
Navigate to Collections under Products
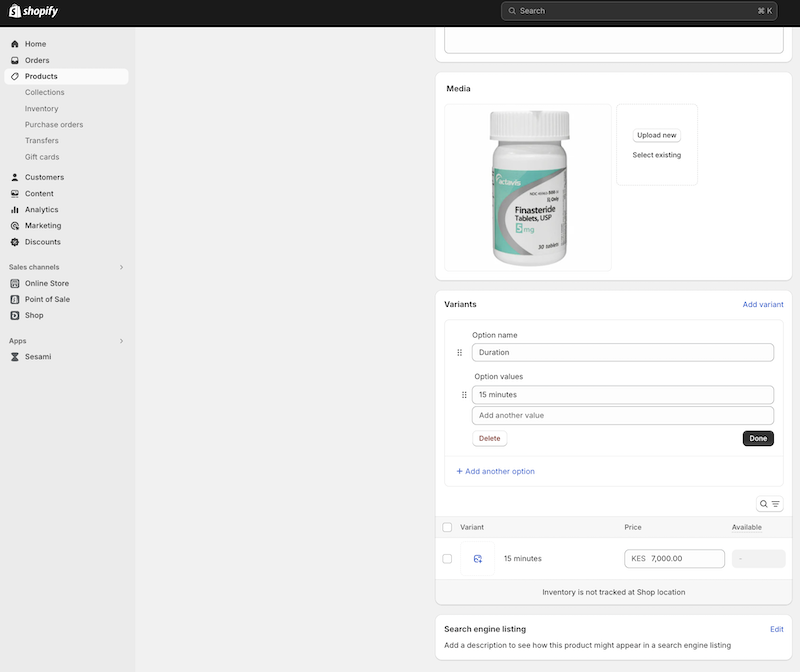click(x=42, y=92)
